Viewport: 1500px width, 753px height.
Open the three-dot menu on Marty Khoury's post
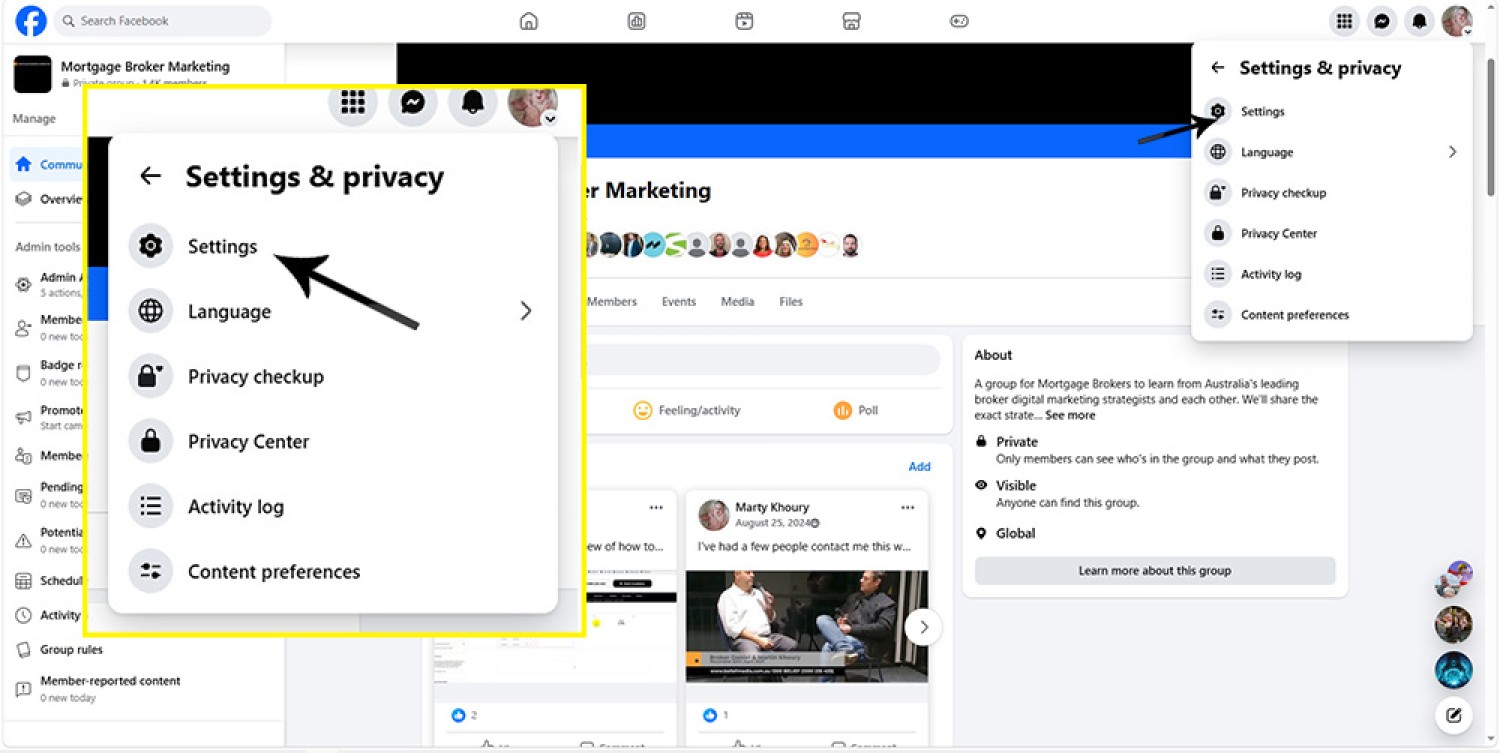click(907, 508)
